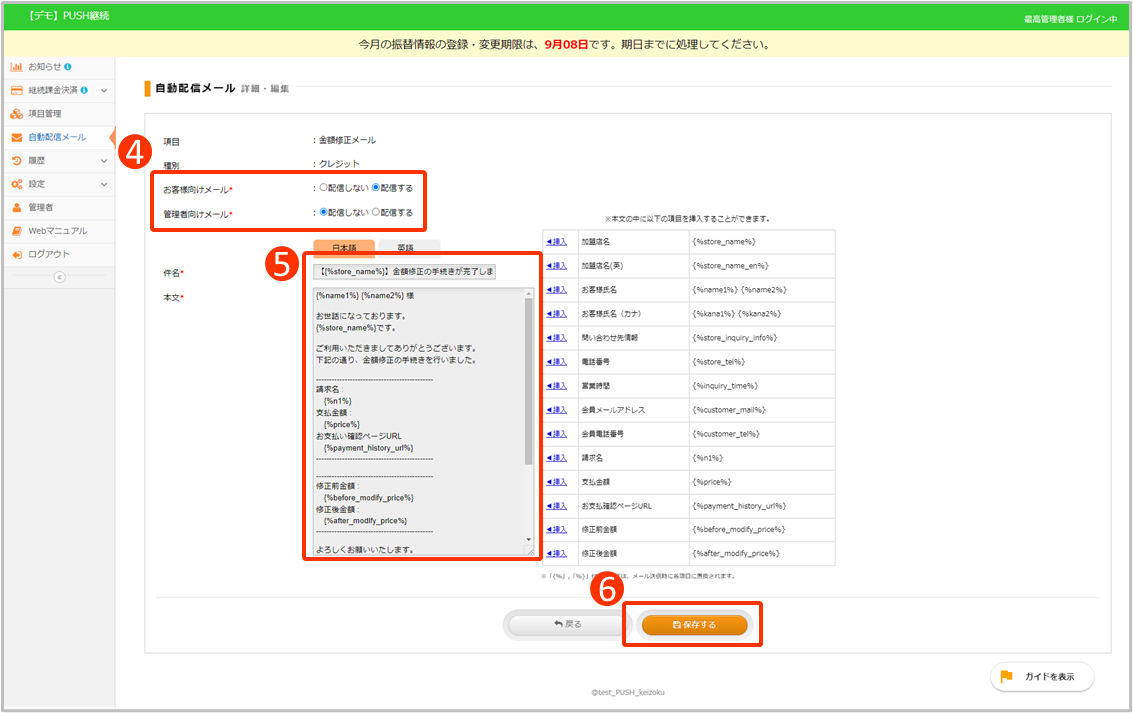Expand the 履歴 sidebar menu

click(104, 160)
